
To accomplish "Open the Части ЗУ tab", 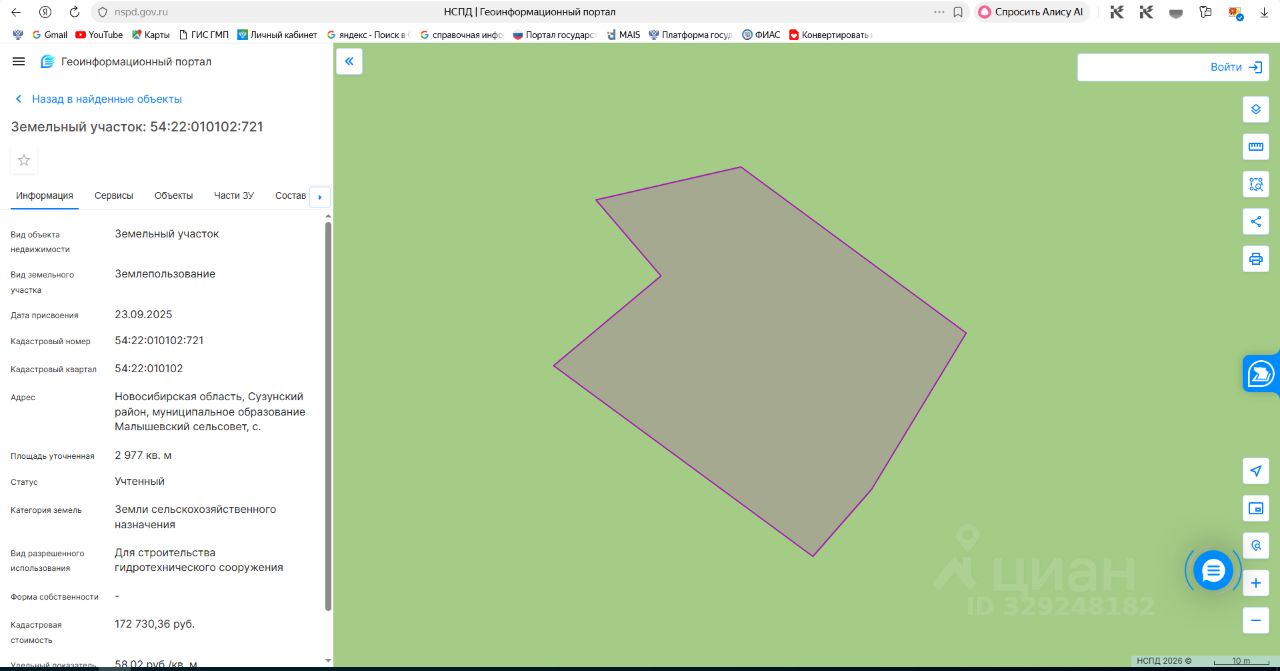I will tap(234, 195).
